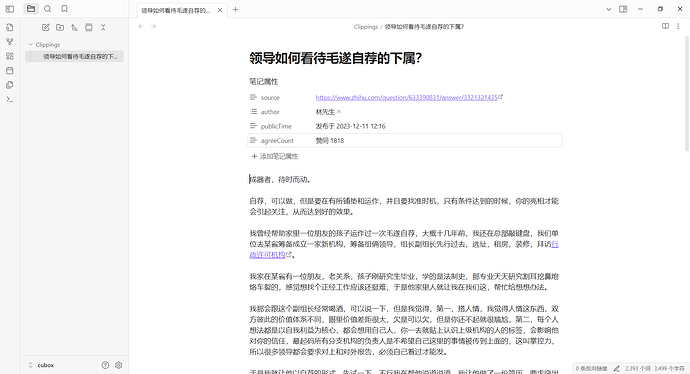Open the more options menu

pos(678,26)
